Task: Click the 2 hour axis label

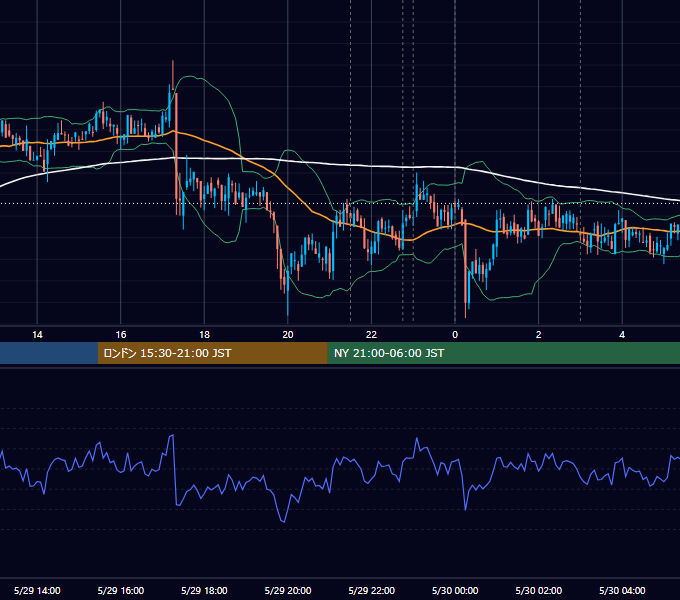Action: 538,335
